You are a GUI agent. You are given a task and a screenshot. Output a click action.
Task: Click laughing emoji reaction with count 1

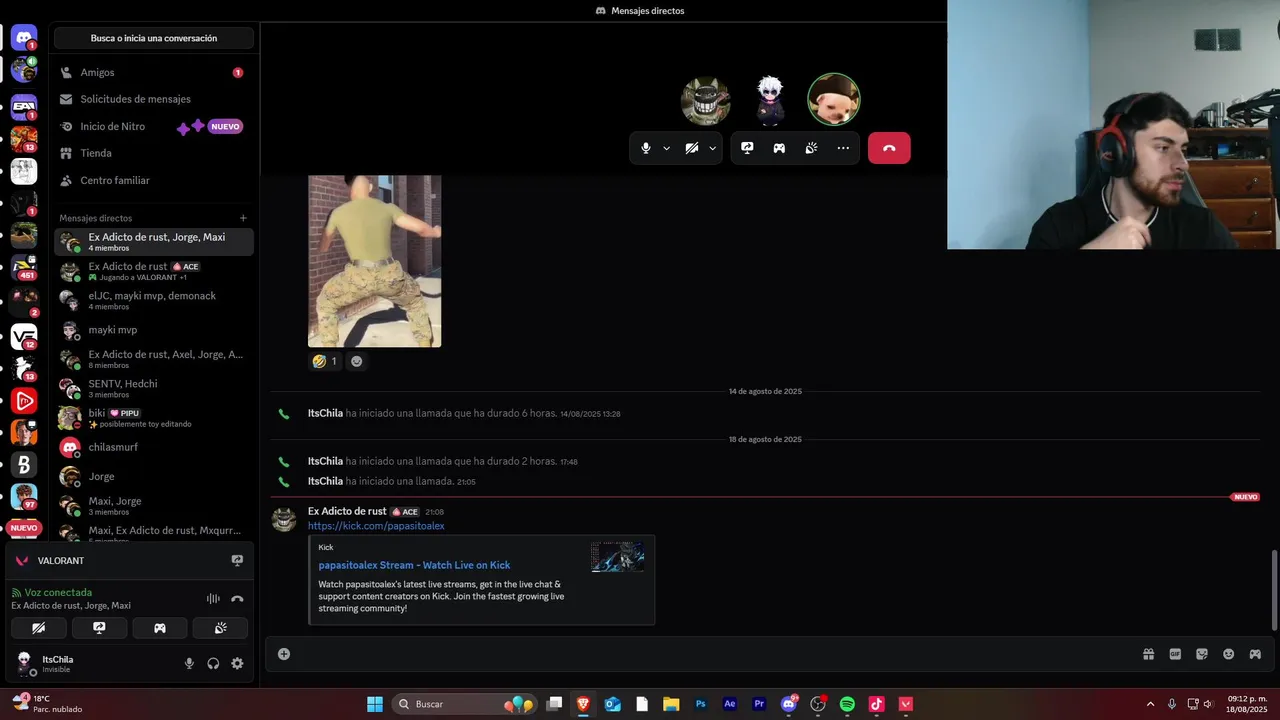325,361
